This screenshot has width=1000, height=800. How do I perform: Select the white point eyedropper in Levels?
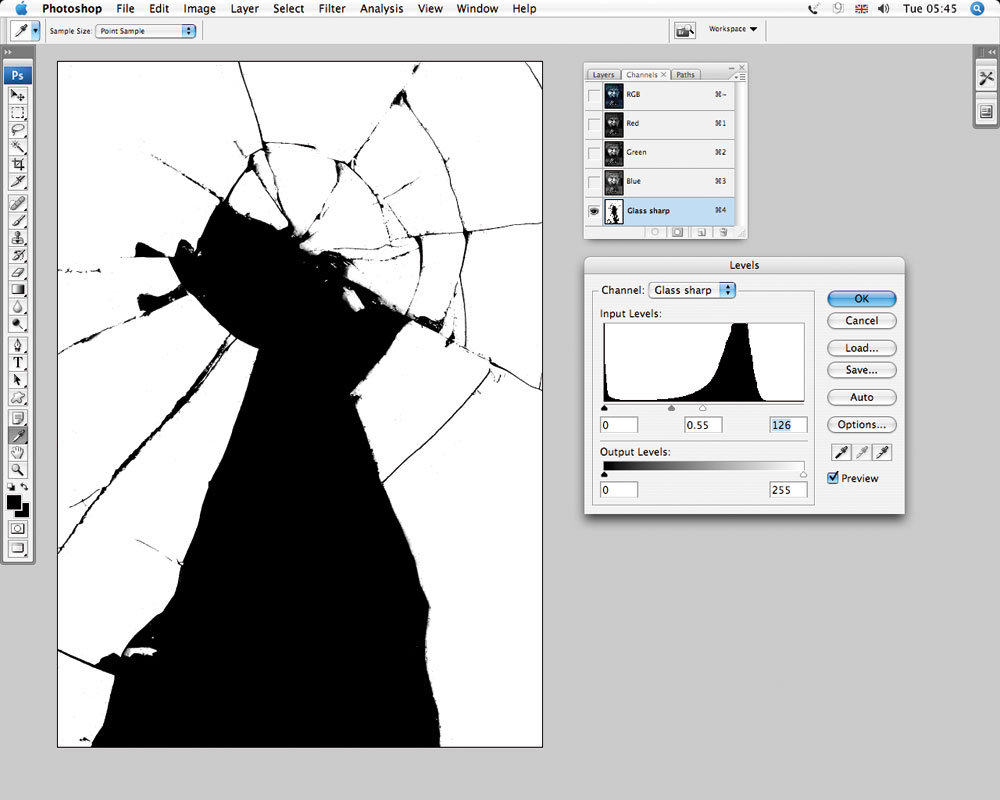(882, 452)
